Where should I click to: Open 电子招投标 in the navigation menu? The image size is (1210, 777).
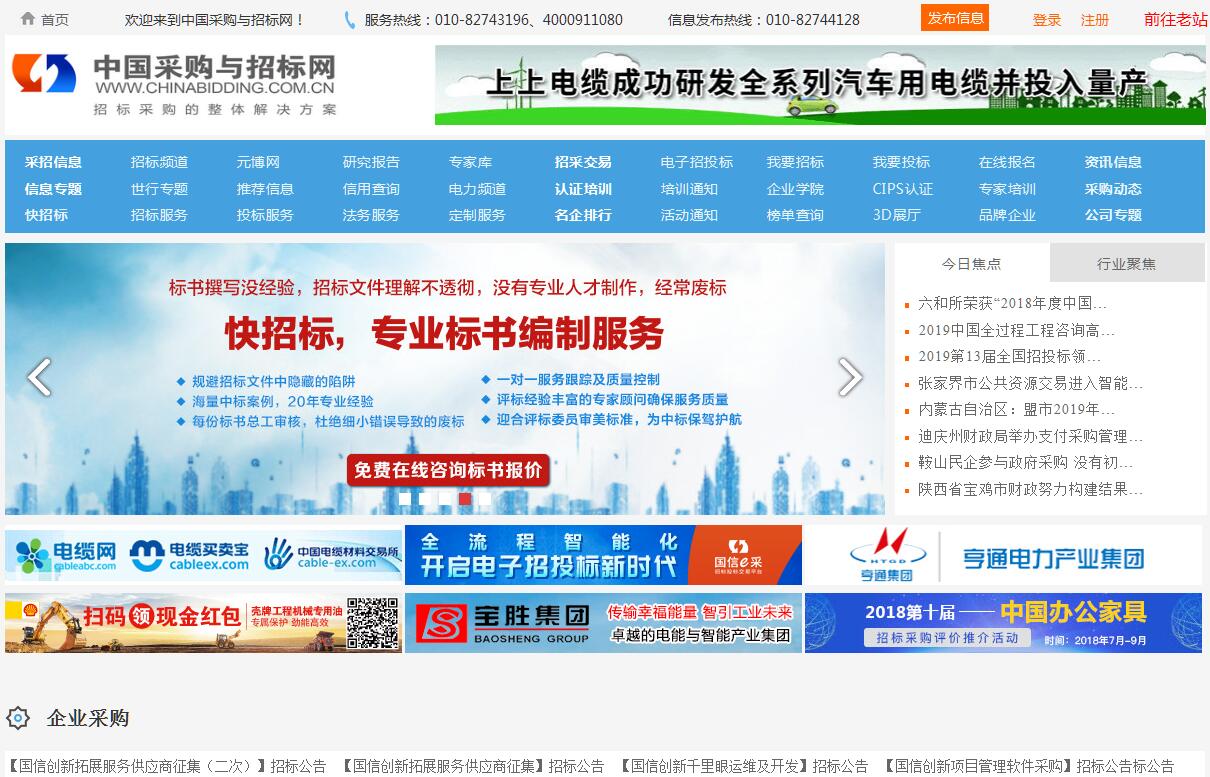(x=696, y=162)
